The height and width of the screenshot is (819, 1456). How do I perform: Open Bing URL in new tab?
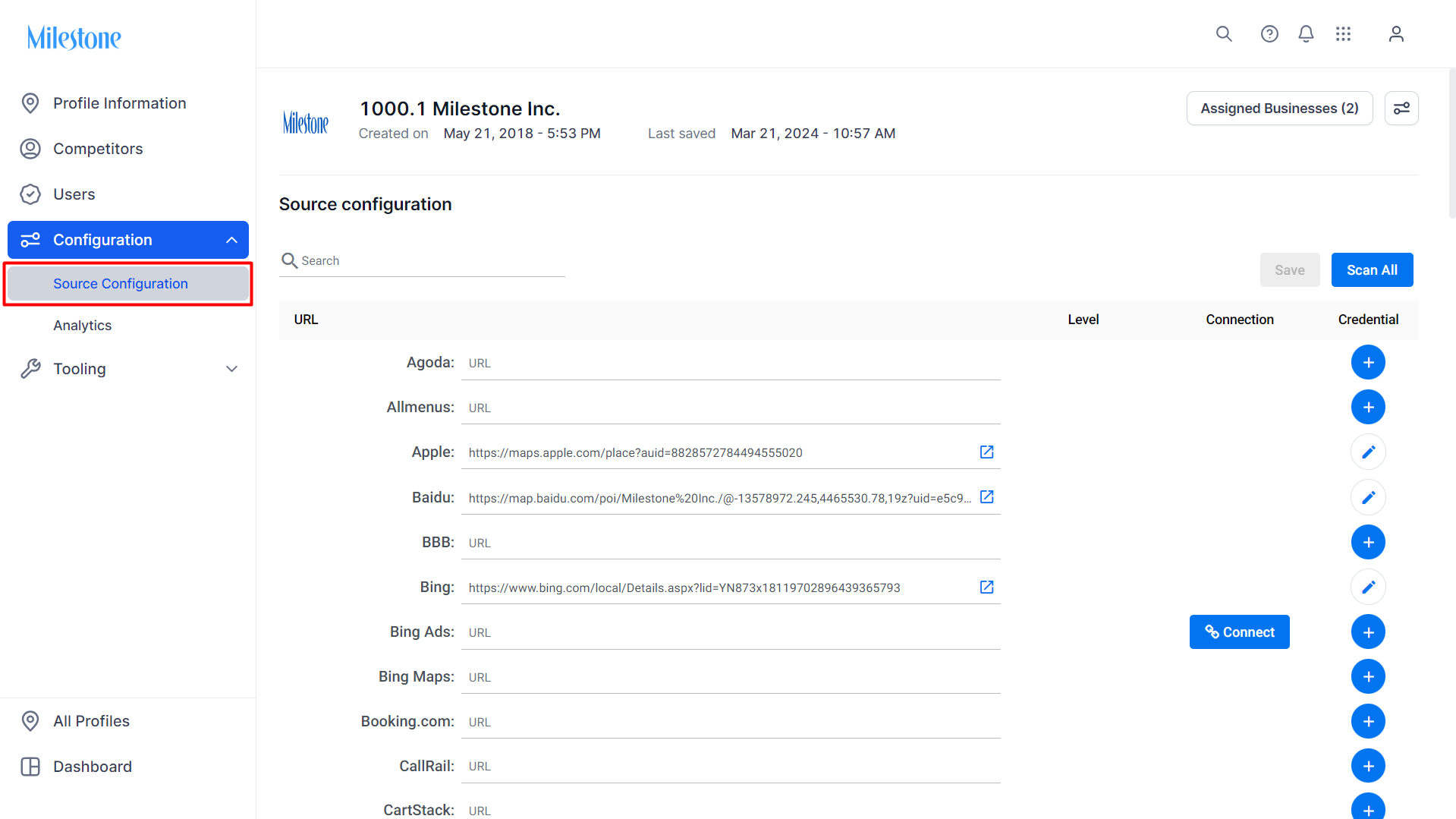pyautogui.click(x=986, y=587)
